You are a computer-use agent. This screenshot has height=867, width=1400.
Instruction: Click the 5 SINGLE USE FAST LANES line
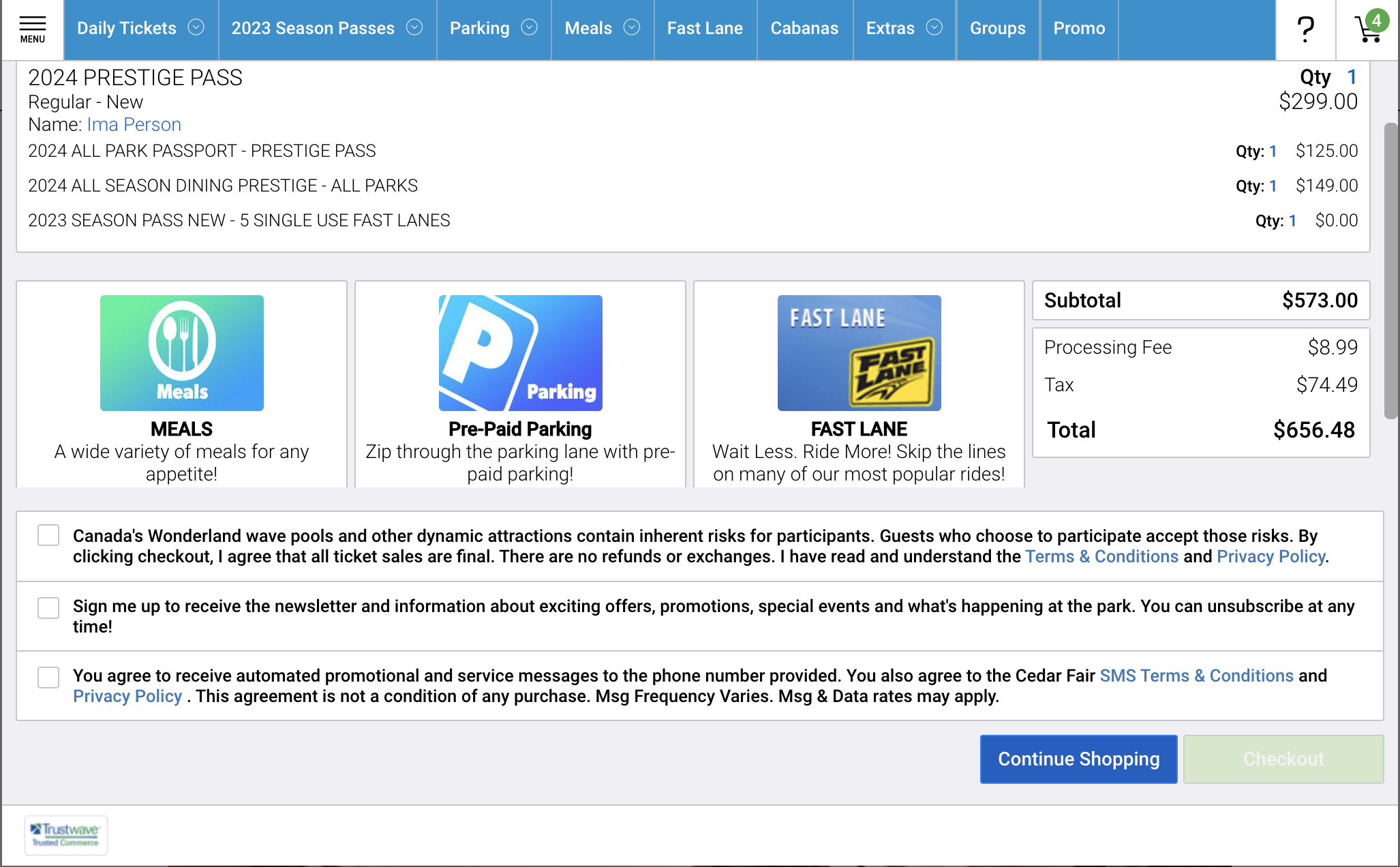tap(239, 220)
